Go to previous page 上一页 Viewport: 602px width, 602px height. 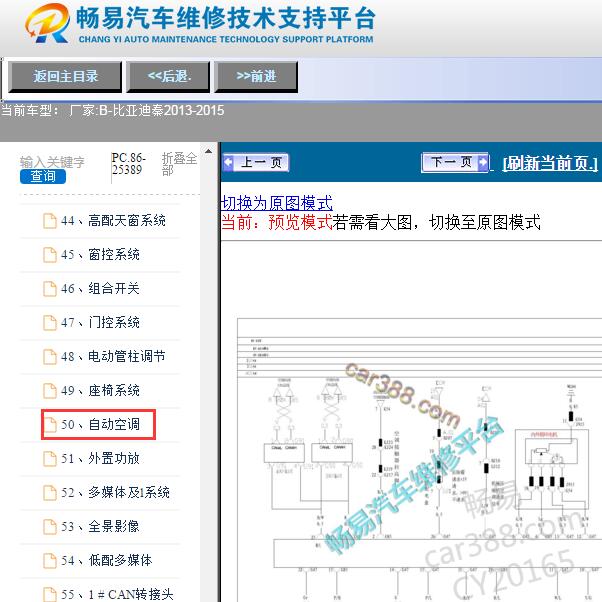[x=255, y=162]
